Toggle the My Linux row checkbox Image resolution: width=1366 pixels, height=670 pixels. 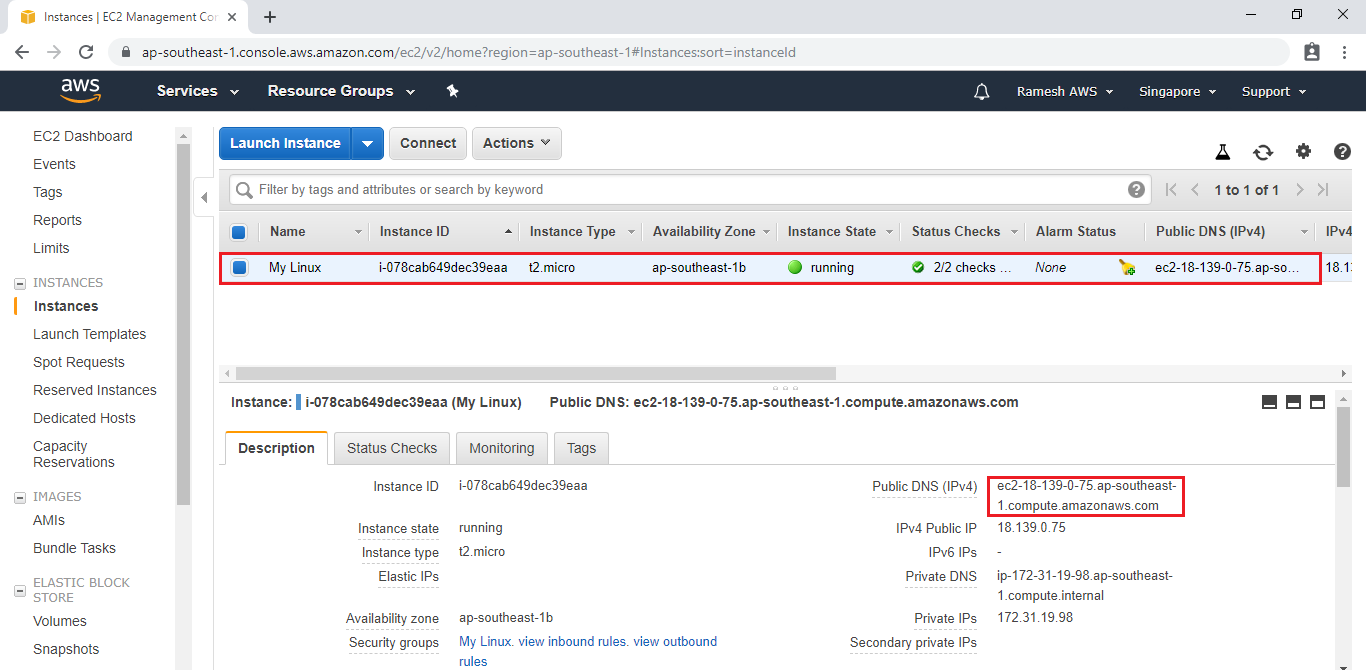pyautogui.click(x=240, y=268)
